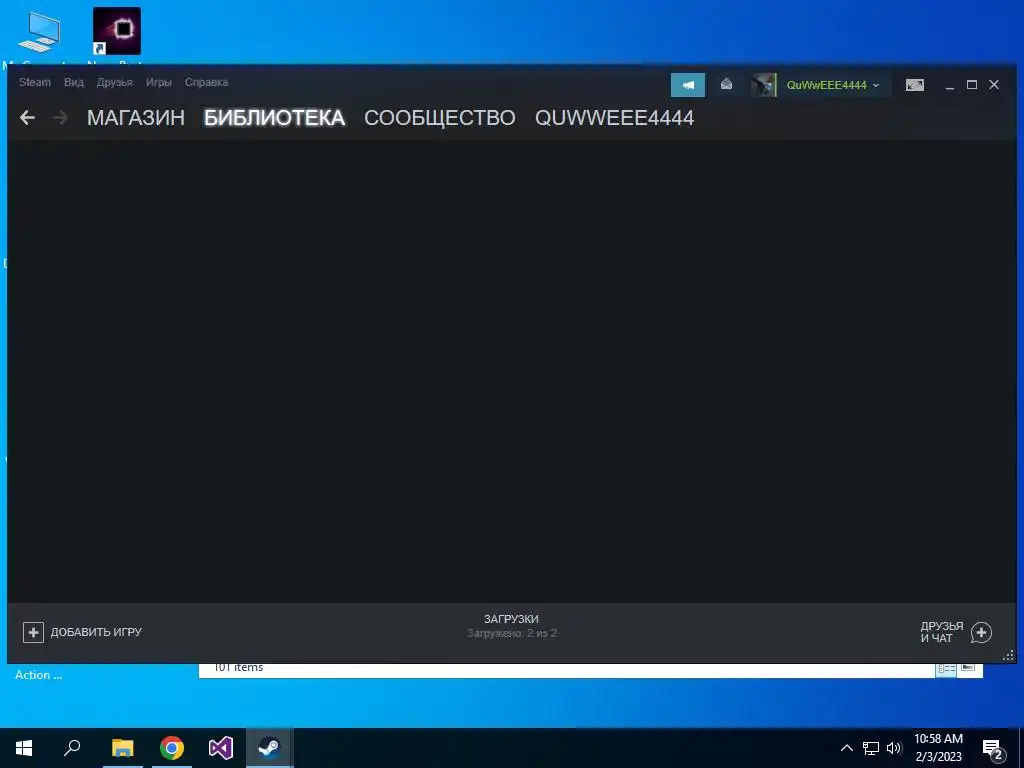Select the My Computer desktop icon
The width and height of the screenshot is (1024, 768).
[x=38, y=33]
